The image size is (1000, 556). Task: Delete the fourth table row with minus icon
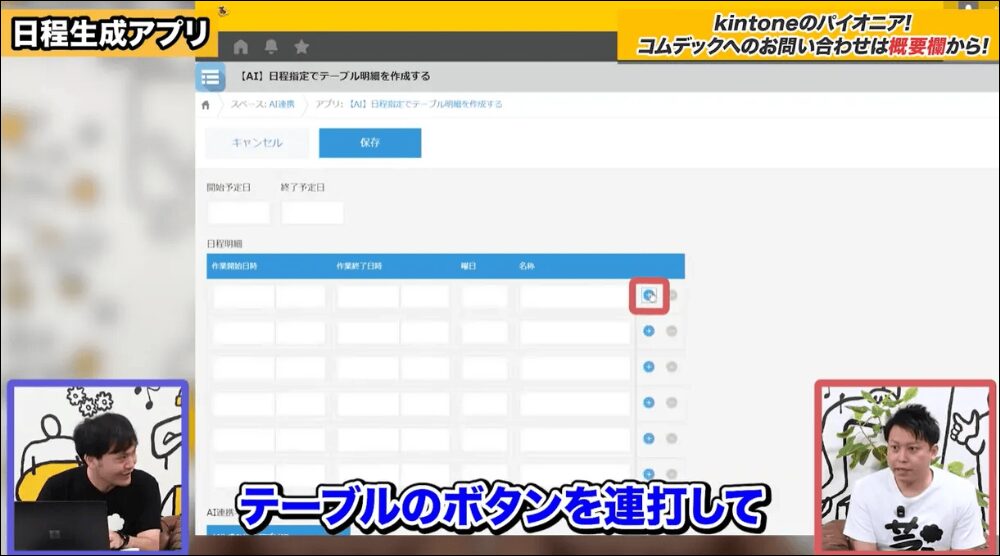[x=672, y=402]
